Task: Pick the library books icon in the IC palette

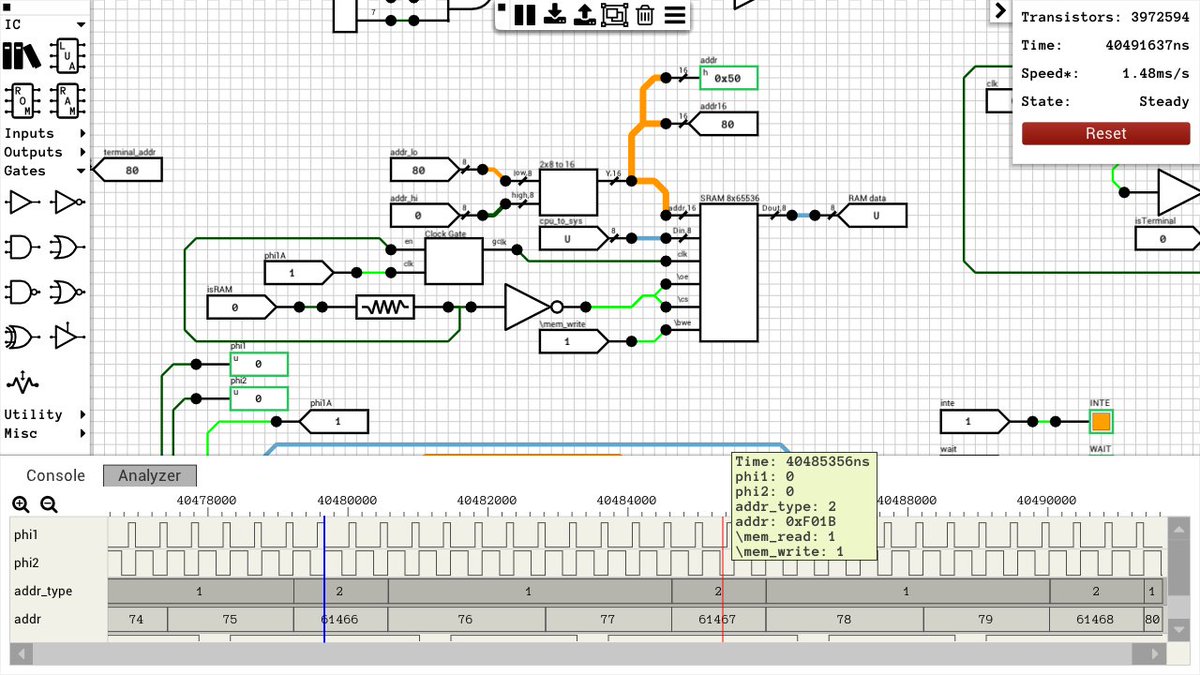Action: coord(20,54)
